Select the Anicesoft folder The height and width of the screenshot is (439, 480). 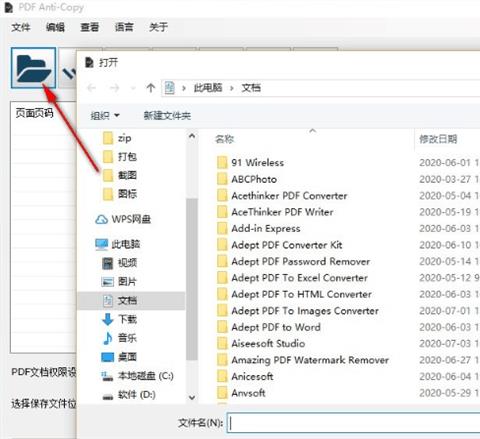pyautogui.click(x=245, y=377)
